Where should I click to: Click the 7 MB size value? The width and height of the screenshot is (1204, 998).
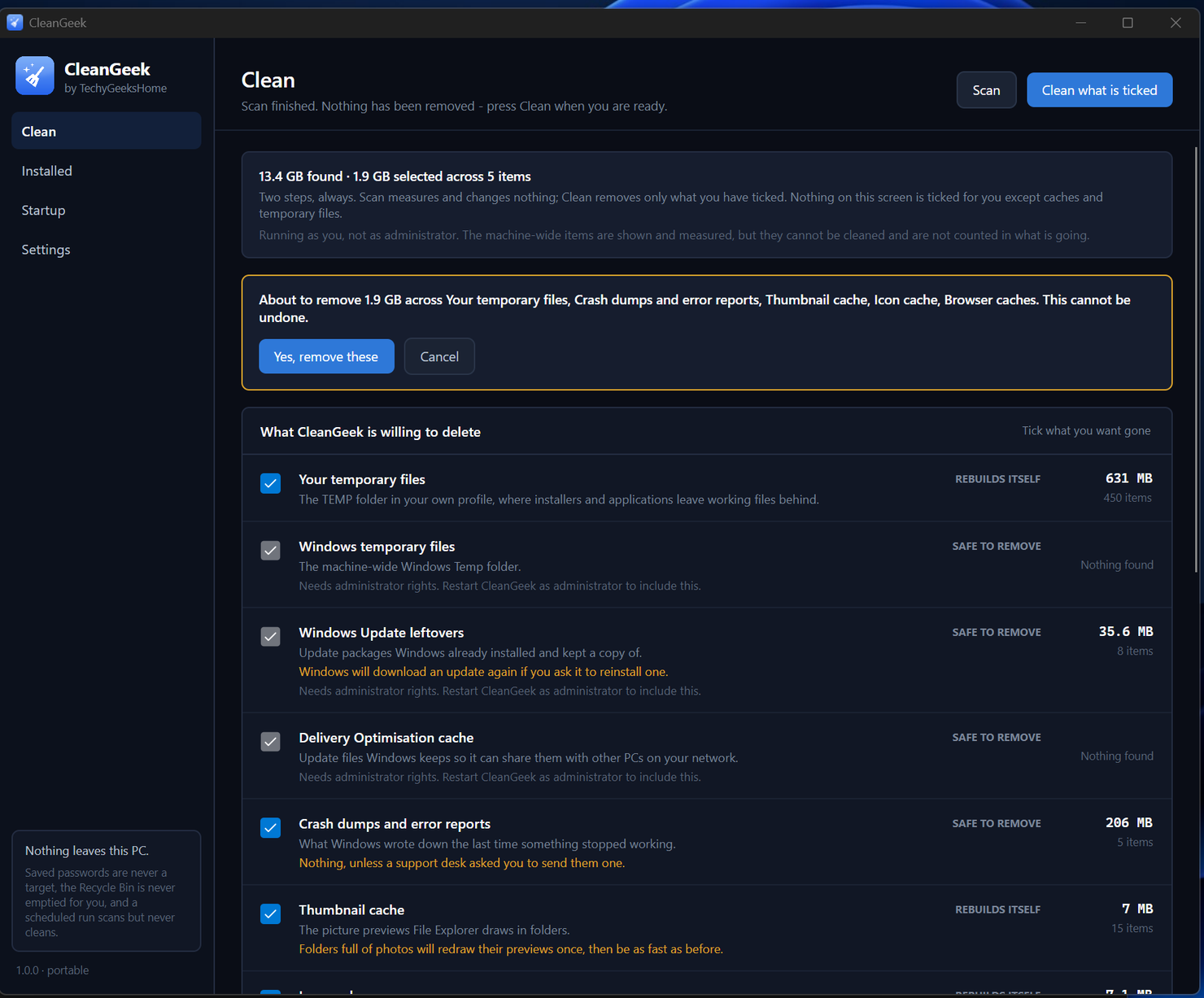(x=1137, y=909)
